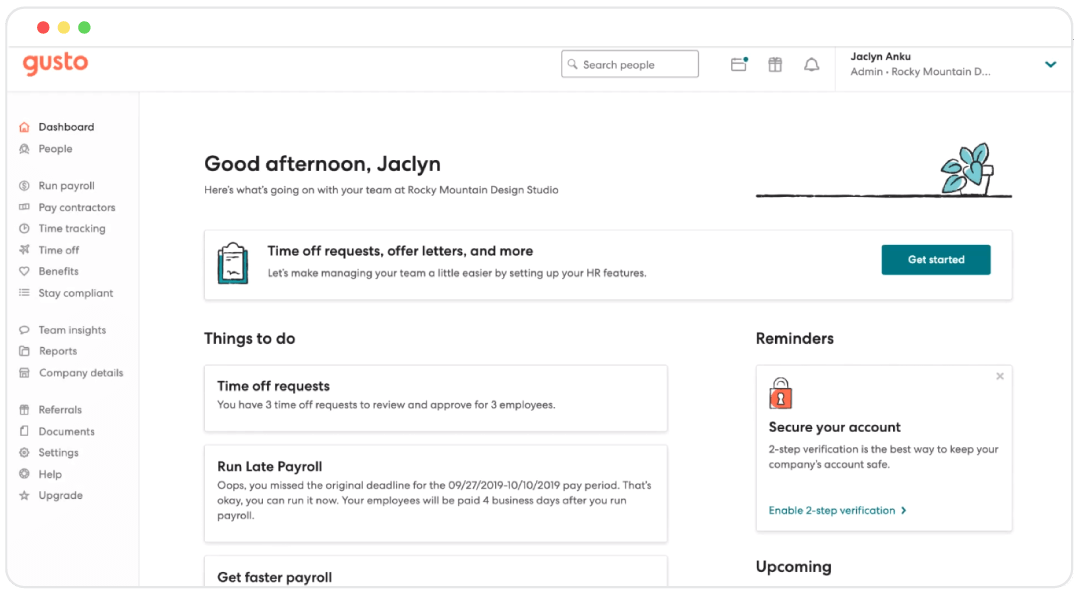Image resolution: width=1080 pixels, height=596 pixels.
Task: Select the Stay compliant checklist icon
Action: tap(22, 292)
